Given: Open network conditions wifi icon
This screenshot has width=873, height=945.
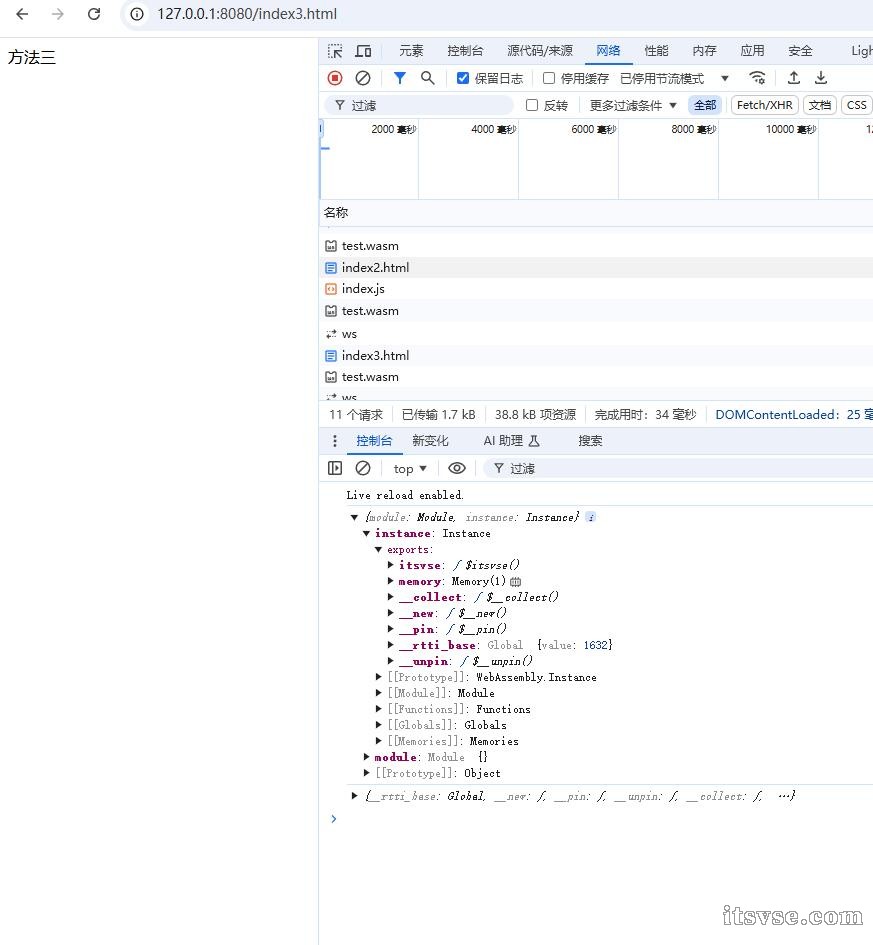Looking at the screenshot, I should [x=757, y=78].
